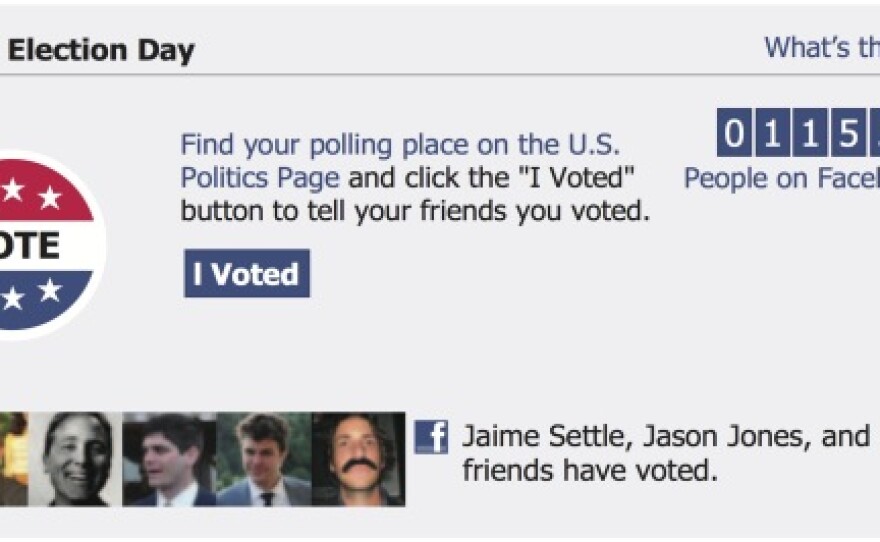880x542 pixels.
Task: Click the "Politics Page" link text
Action: coord(260,179)
